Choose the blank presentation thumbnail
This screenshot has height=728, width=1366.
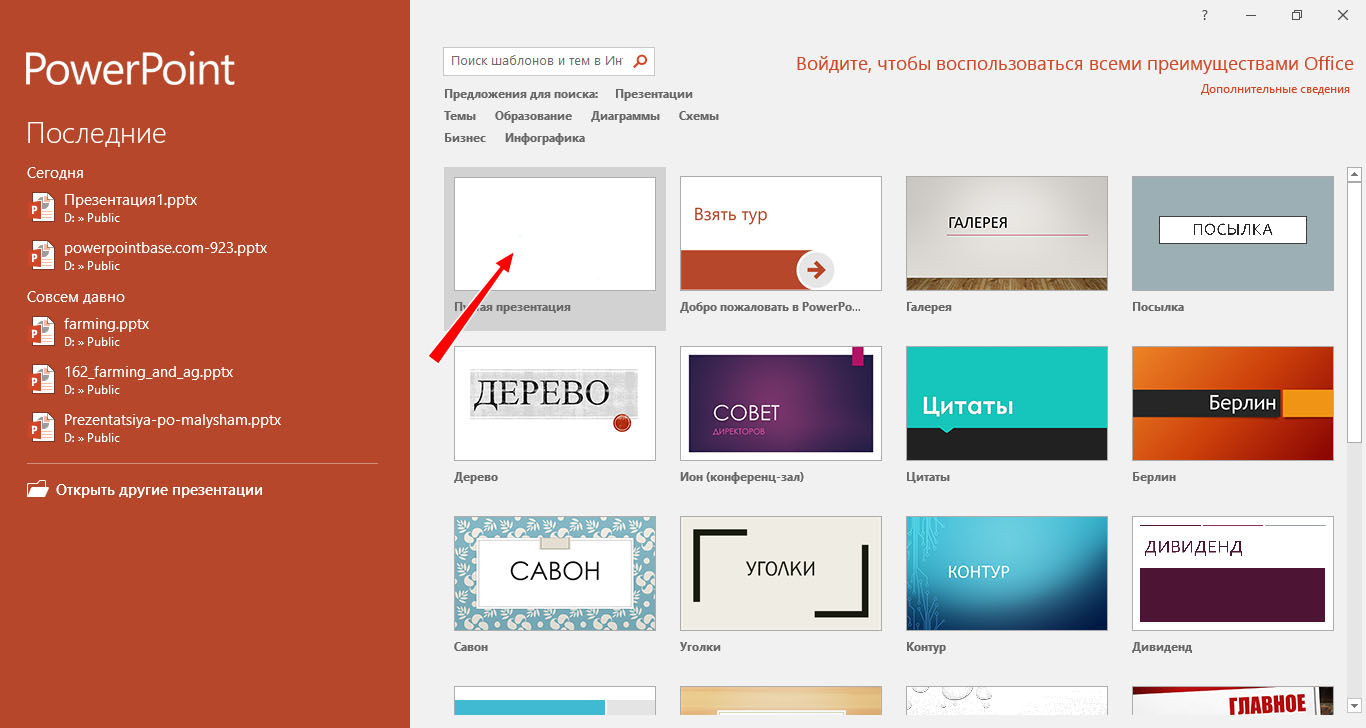pos(555,234)
